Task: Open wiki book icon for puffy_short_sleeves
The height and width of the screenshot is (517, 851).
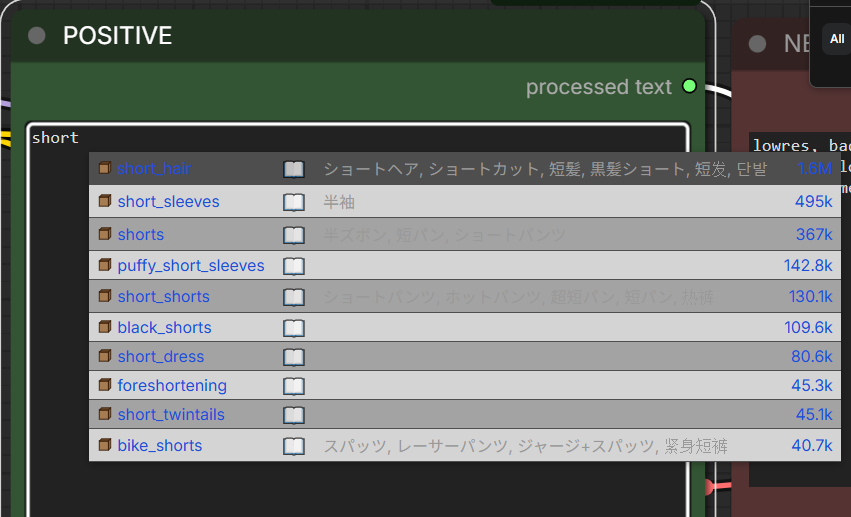Action: 294,266
